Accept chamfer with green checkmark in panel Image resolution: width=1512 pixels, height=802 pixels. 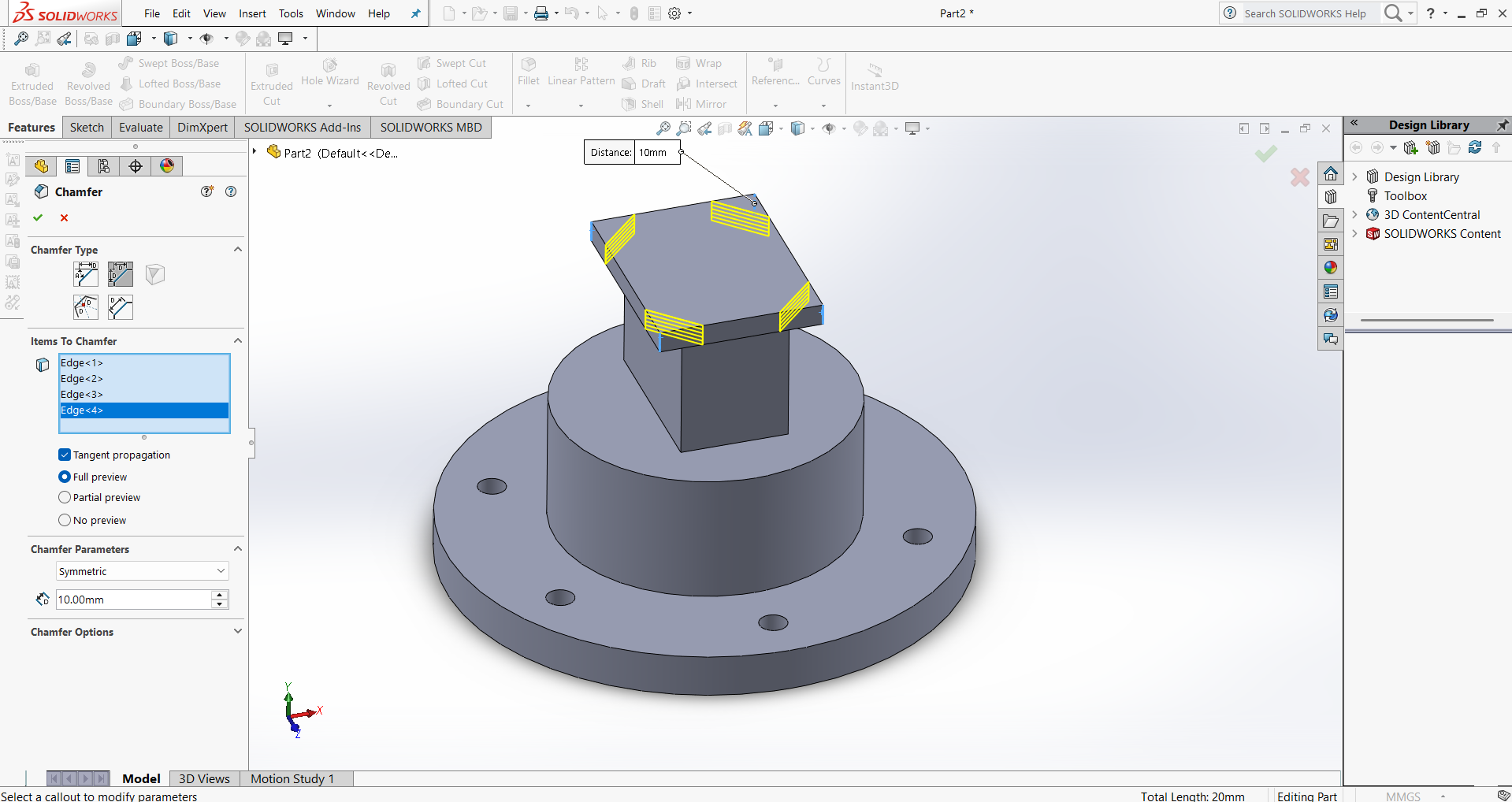click(x=38, y=217)
